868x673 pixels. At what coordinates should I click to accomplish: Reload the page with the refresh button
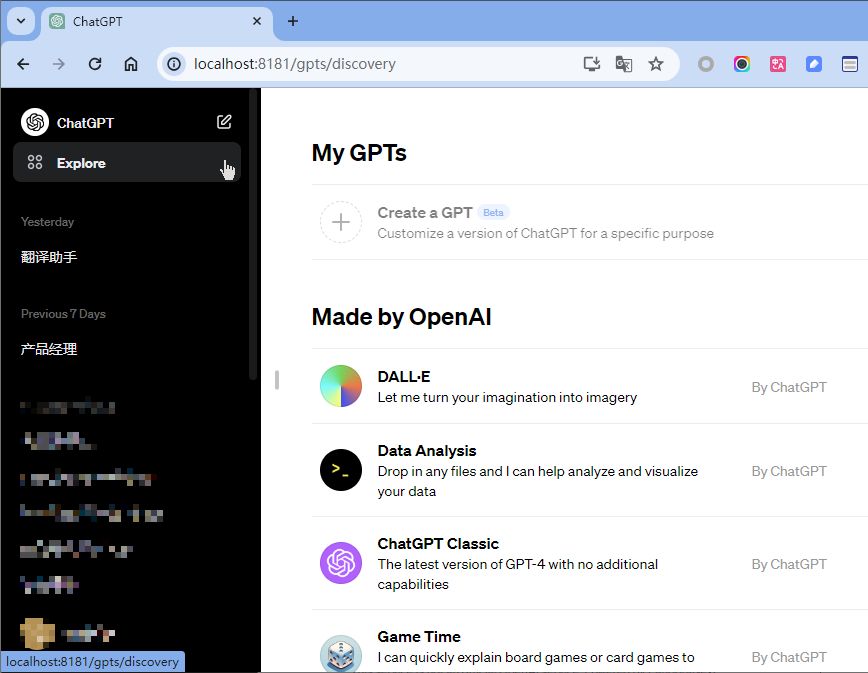click(x=95, y=64)
